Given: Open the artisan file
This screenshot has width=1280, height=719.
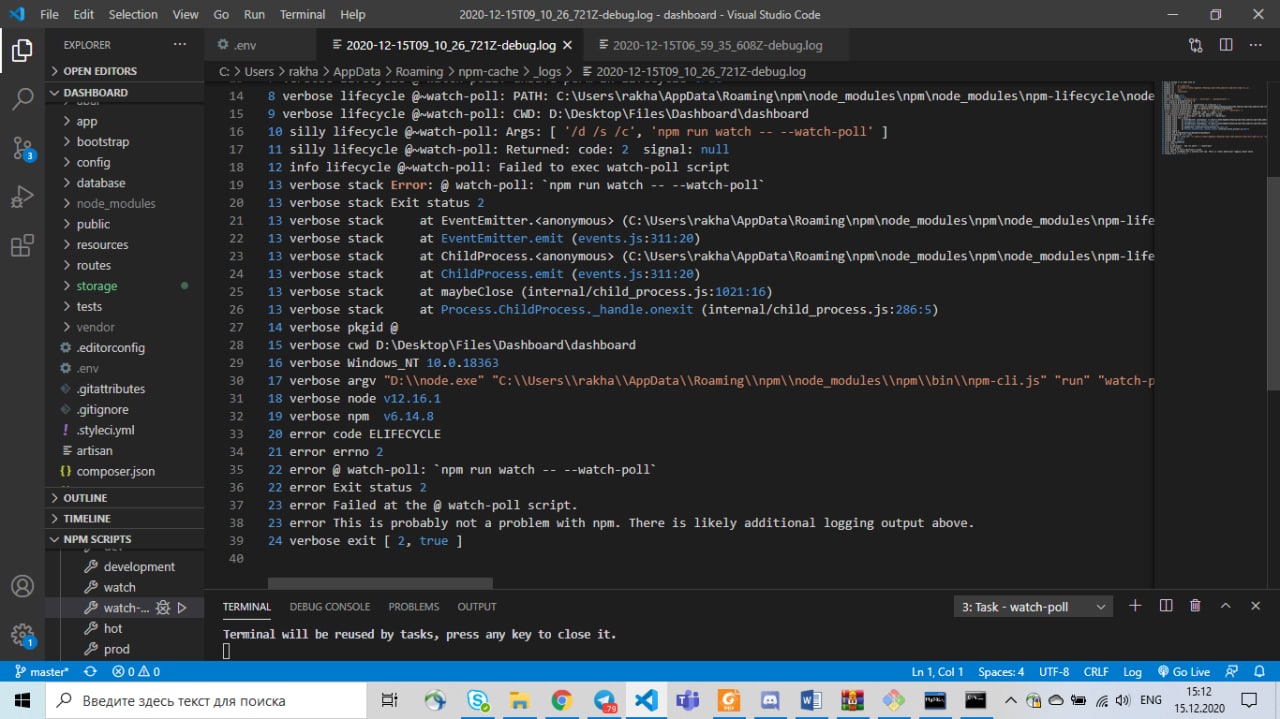Looking at the screenshot, I should pos(125,451).
